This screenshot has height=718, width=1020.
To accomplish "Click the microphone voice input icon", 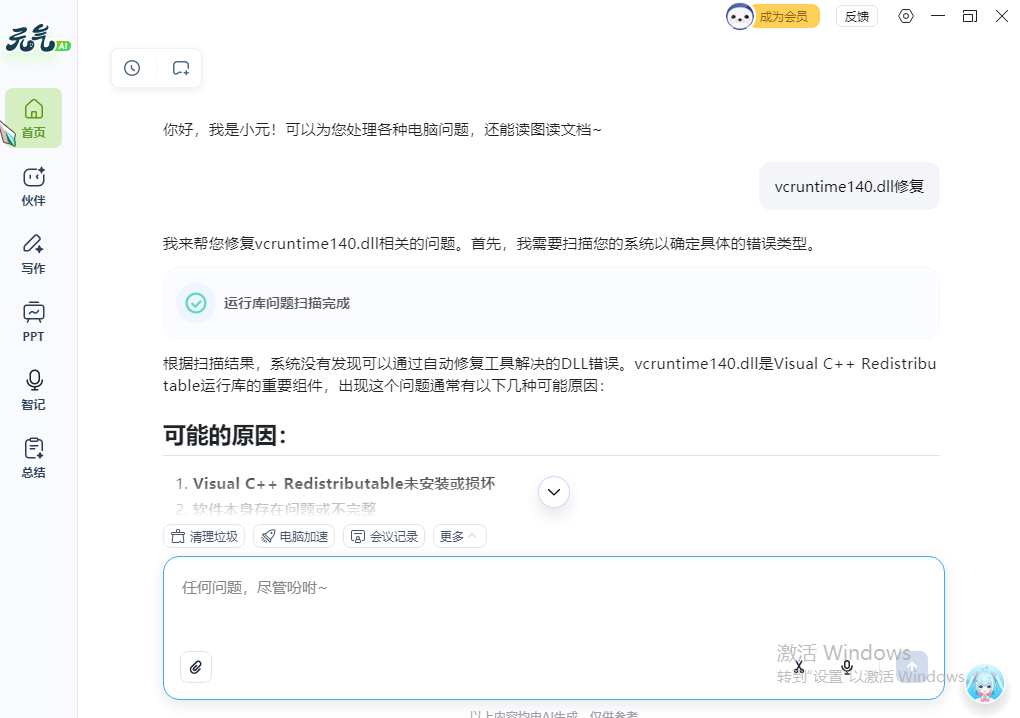I will [x=847, y=667].
